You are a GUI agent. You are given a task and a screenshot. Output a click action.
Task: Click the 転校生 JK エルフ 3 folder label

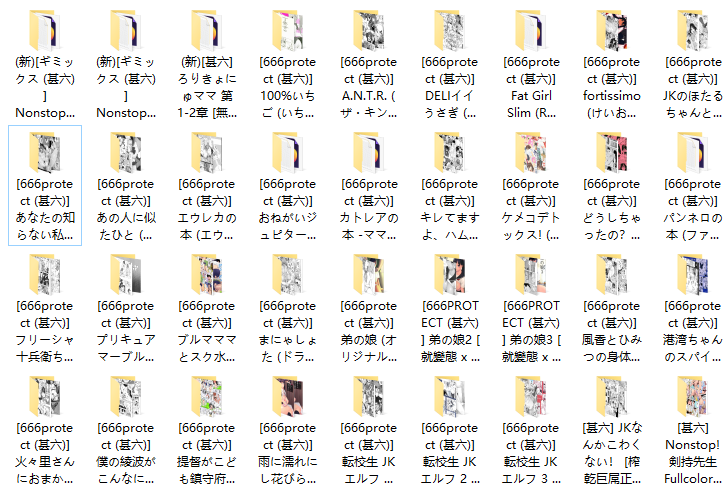click(x=531, y=453)
